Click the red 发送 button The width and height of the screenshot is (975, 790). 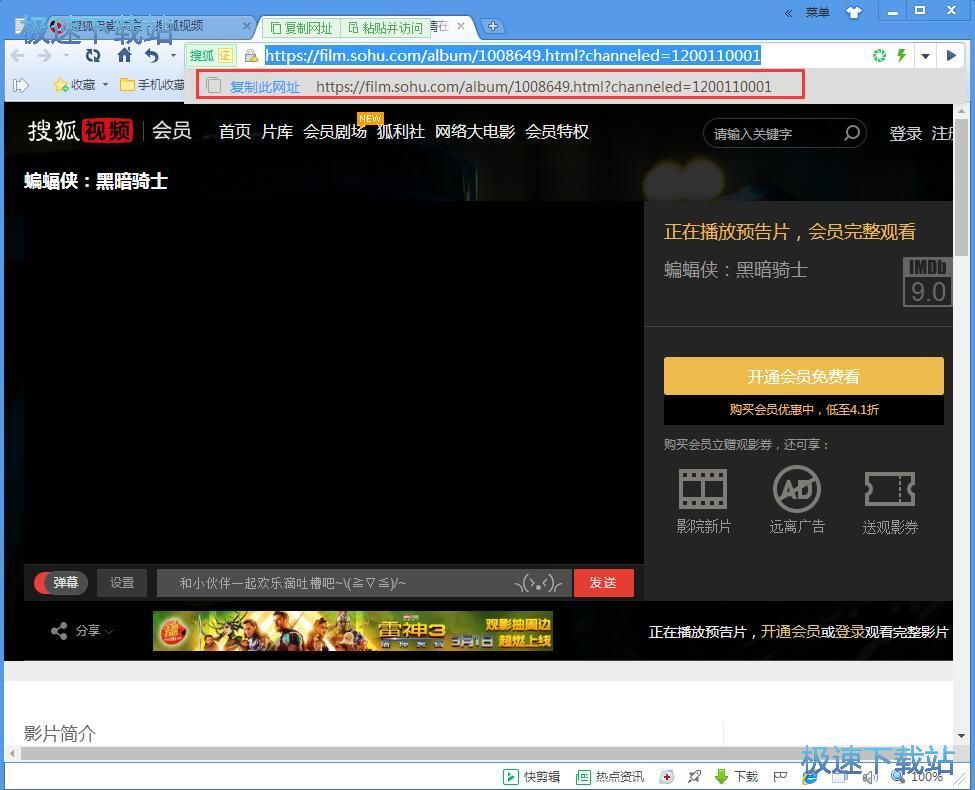pos(603,583)
